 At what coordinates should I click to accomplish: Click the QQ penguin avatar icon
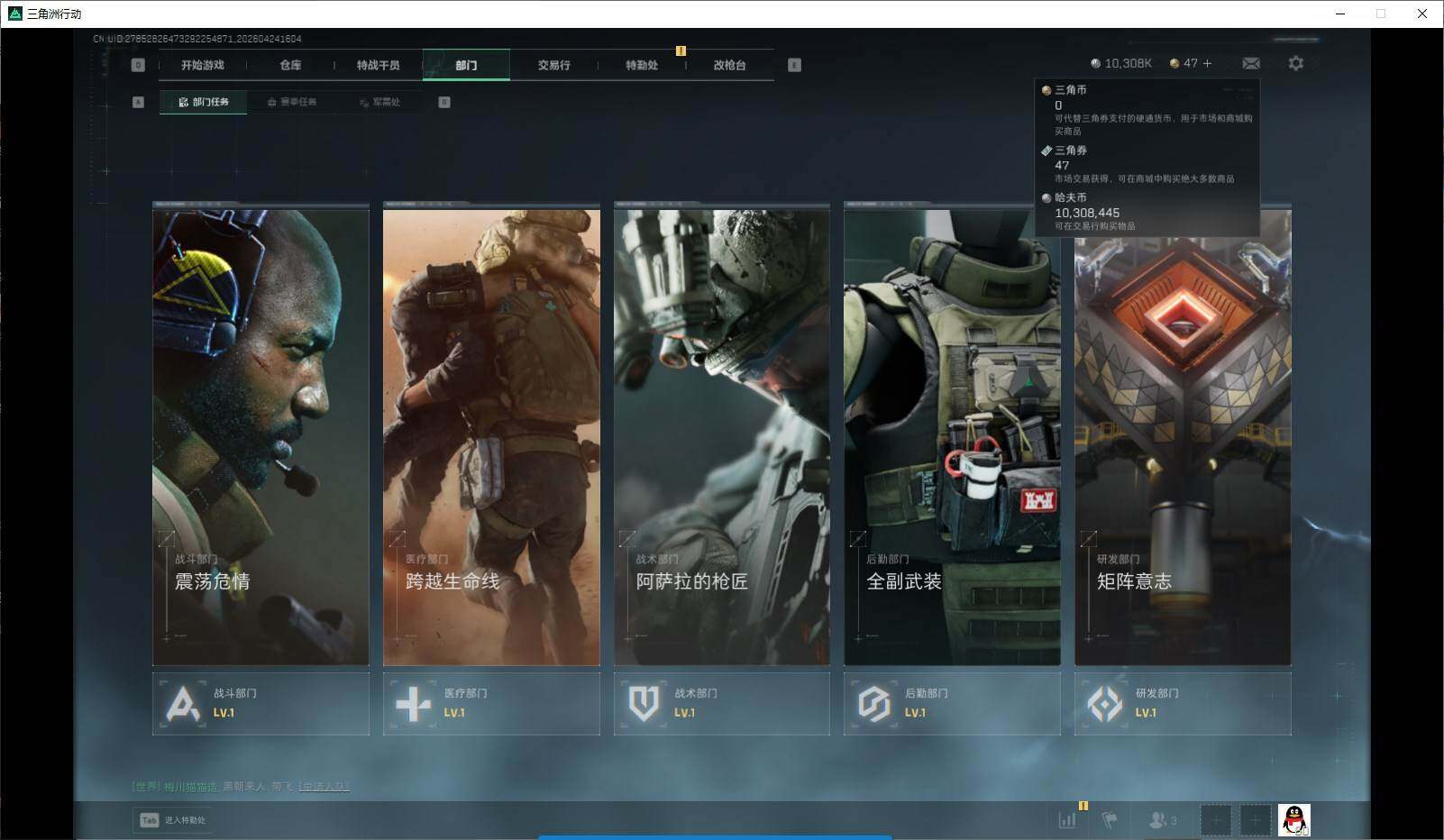pos(1293,820)
